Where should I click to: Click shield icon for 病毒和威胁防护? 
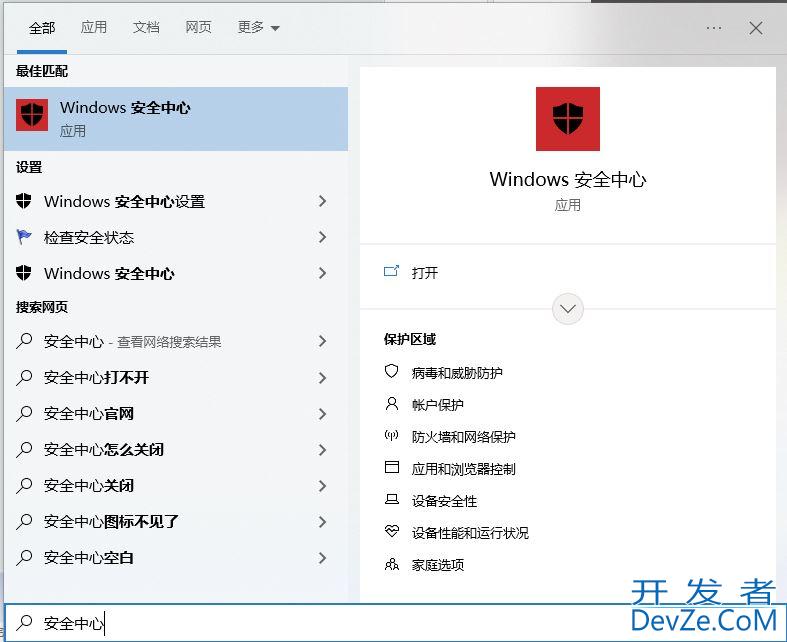(391, 371)
